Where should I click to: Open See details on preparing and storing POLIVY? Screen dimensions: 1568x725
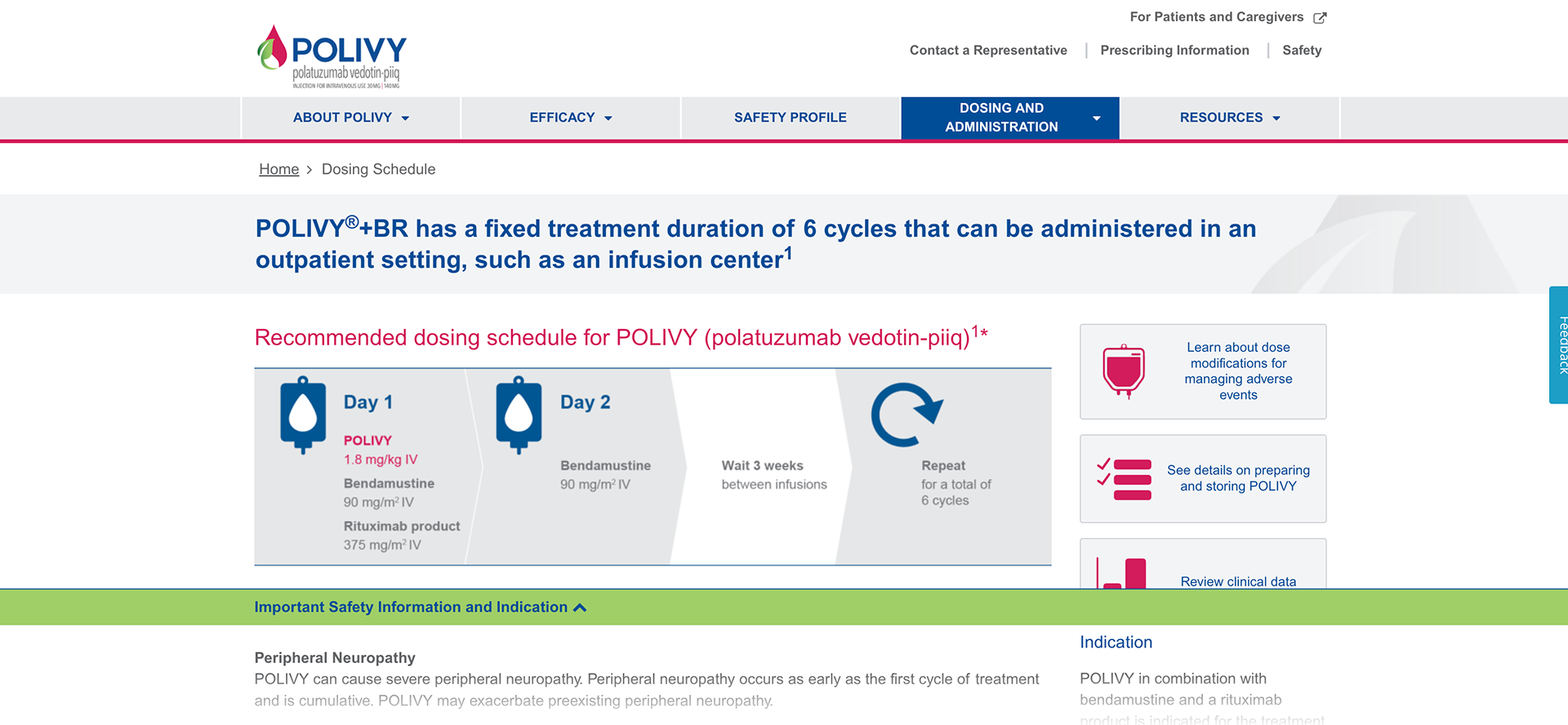[x=1203, y=478]
